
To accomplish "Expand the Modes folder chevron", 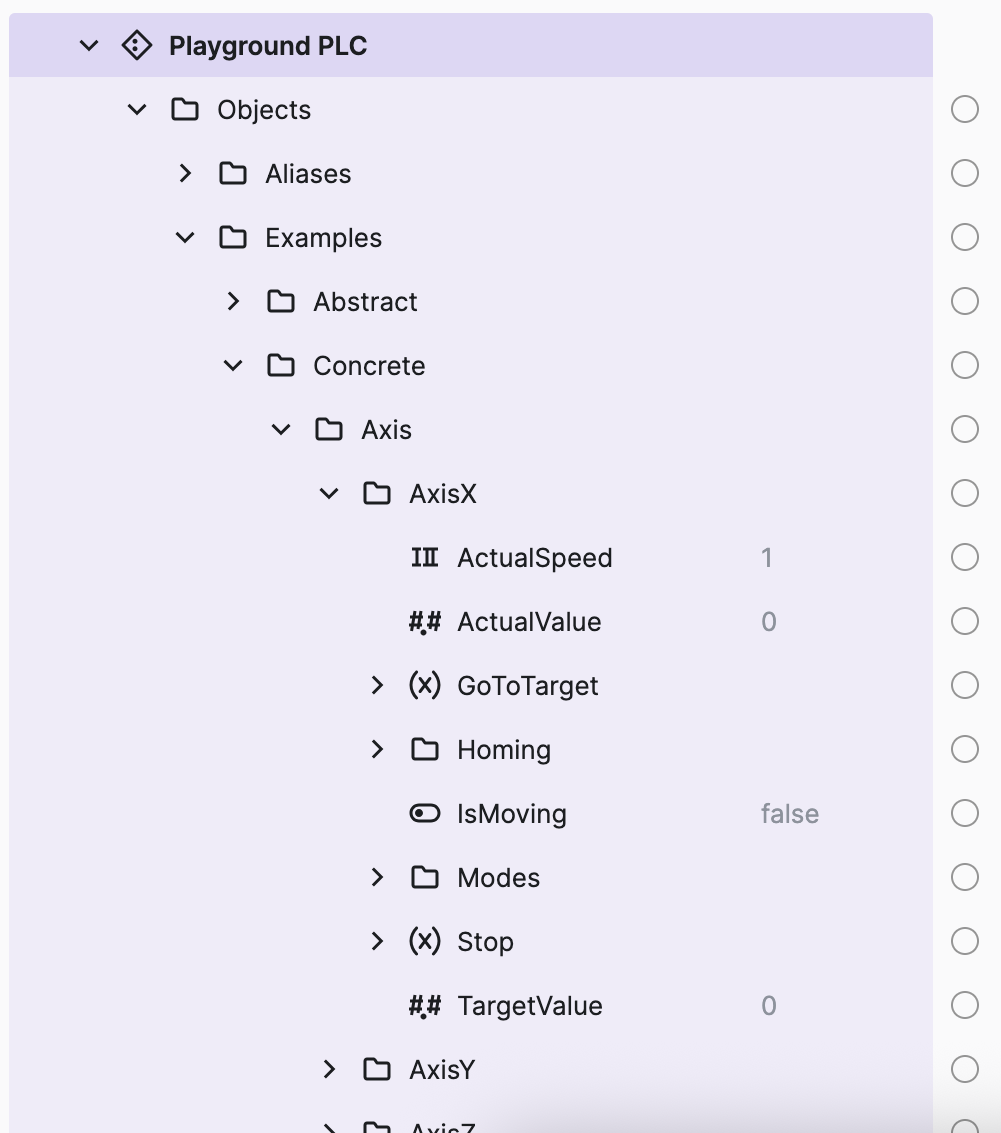I will (377, 878).
